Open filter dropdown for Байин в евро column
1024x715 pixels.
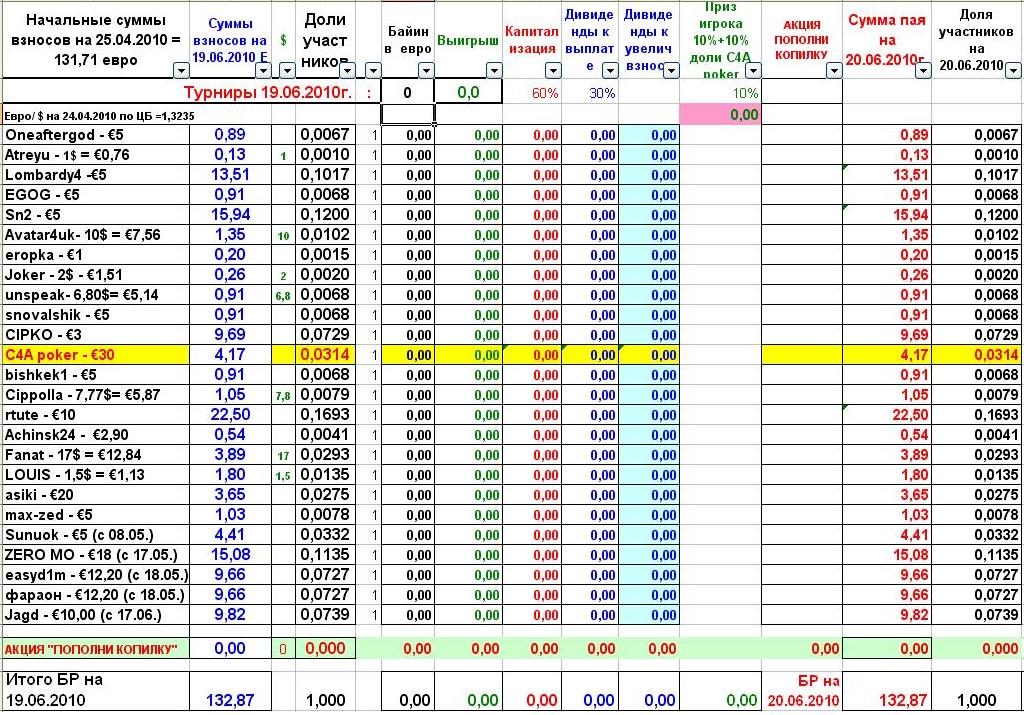click(426, 70)
